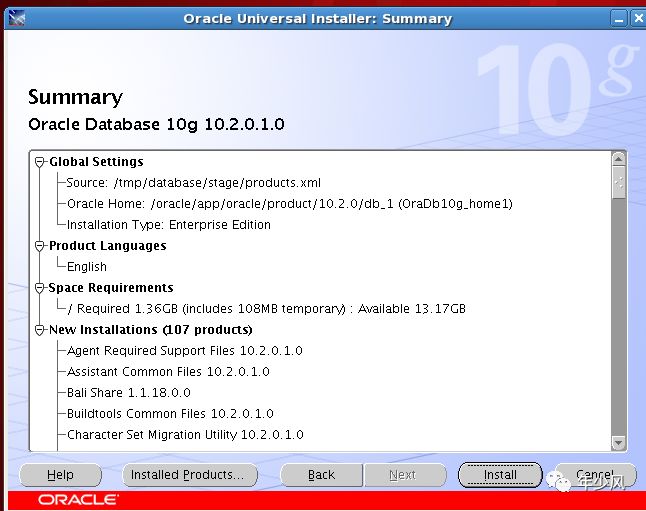The image size is (646, 511).
Task: Select the Global Settings heading
Action: click(x=96, y=162)
